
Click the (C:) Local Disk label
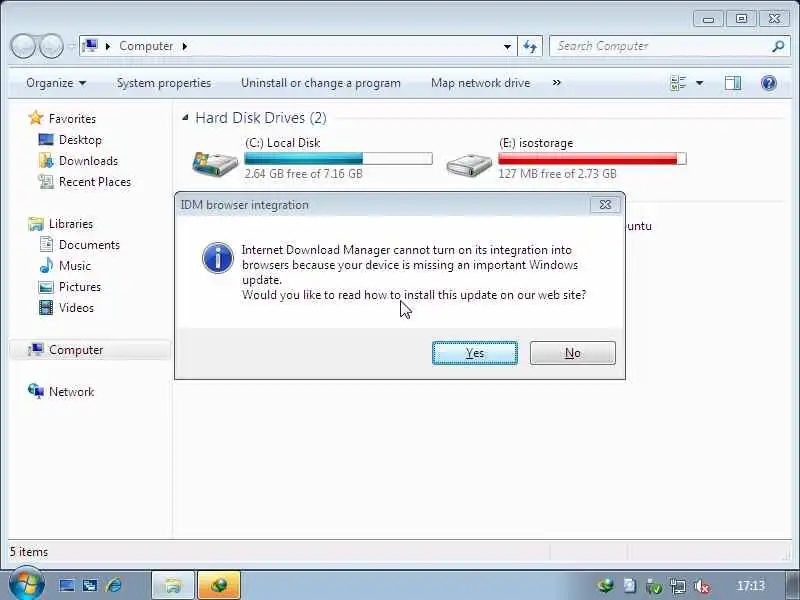pyautogui.click(x=283, y=143)
